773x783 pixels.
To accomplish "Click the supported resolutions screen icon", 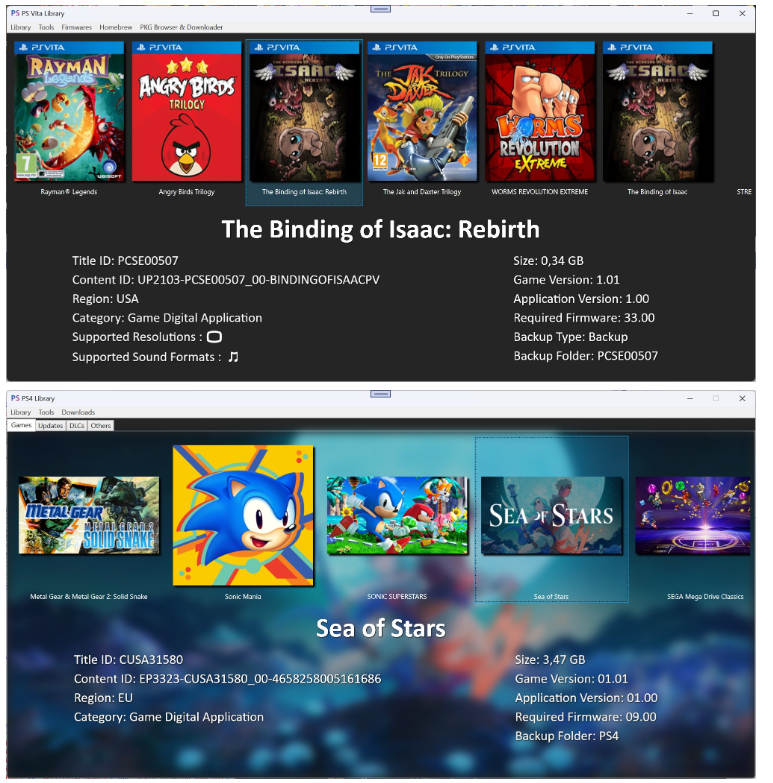I will tap(214, 337).
